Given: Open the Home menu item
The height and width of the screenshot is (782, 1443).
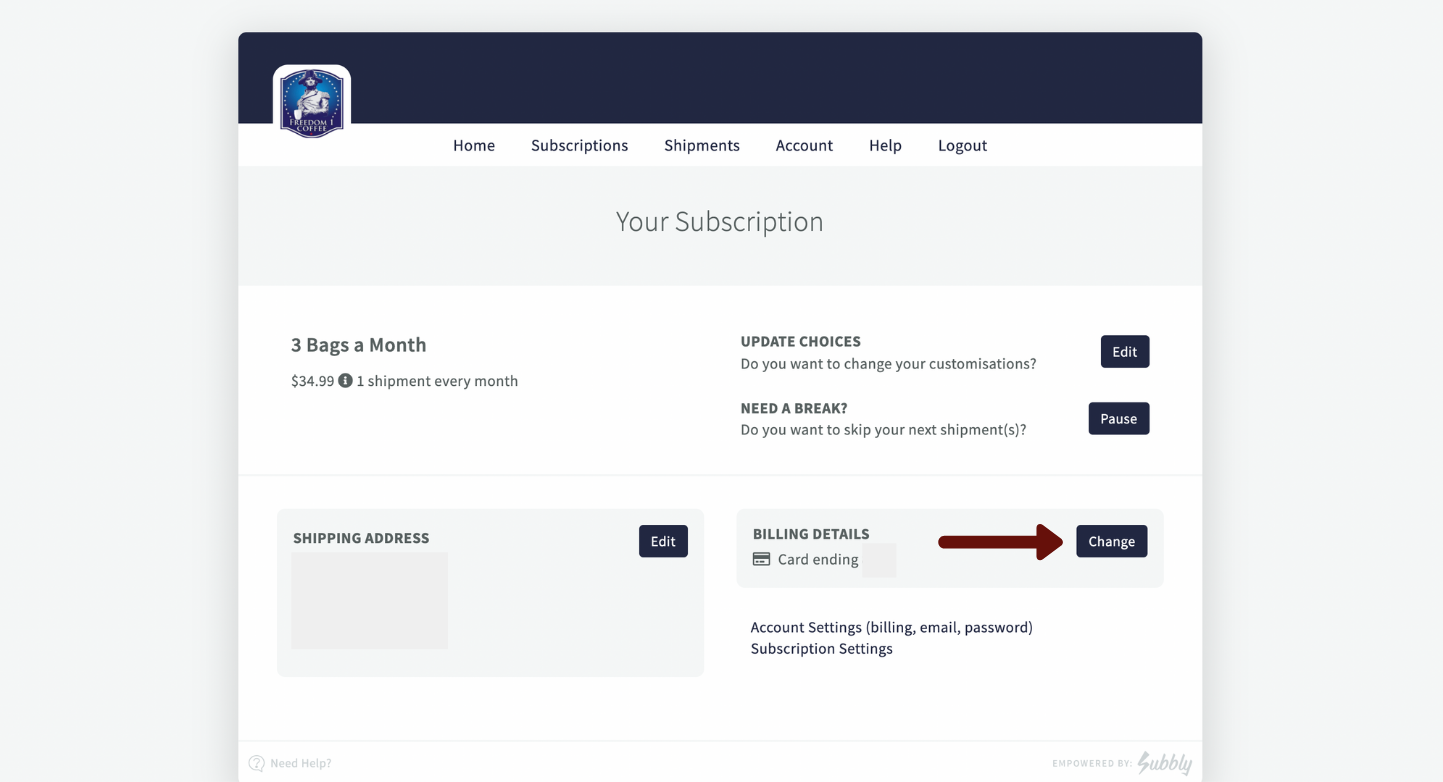Looking at the screenshot, I should click(x=473, y=145).
